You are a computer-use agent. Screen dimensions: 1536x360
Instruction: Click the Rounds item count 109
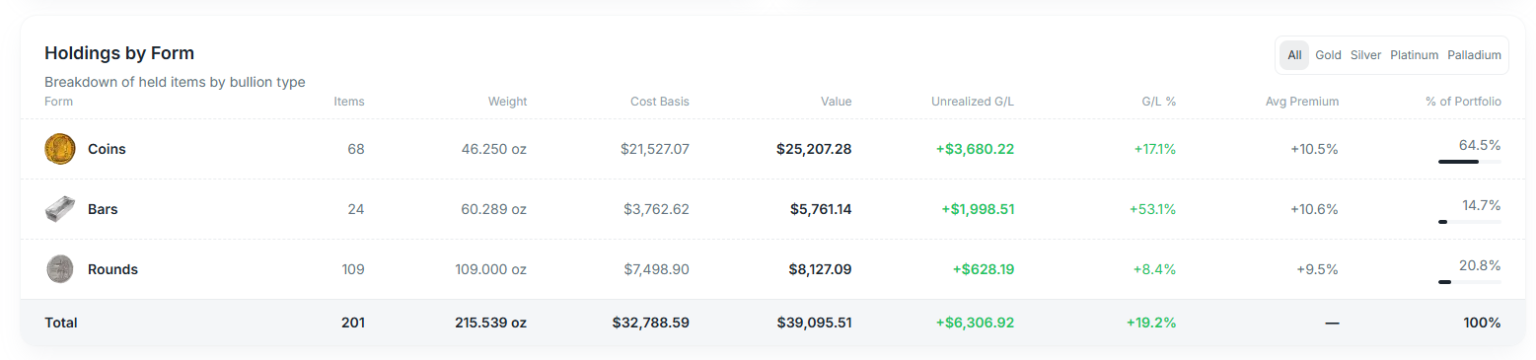[x=353, y=269]
